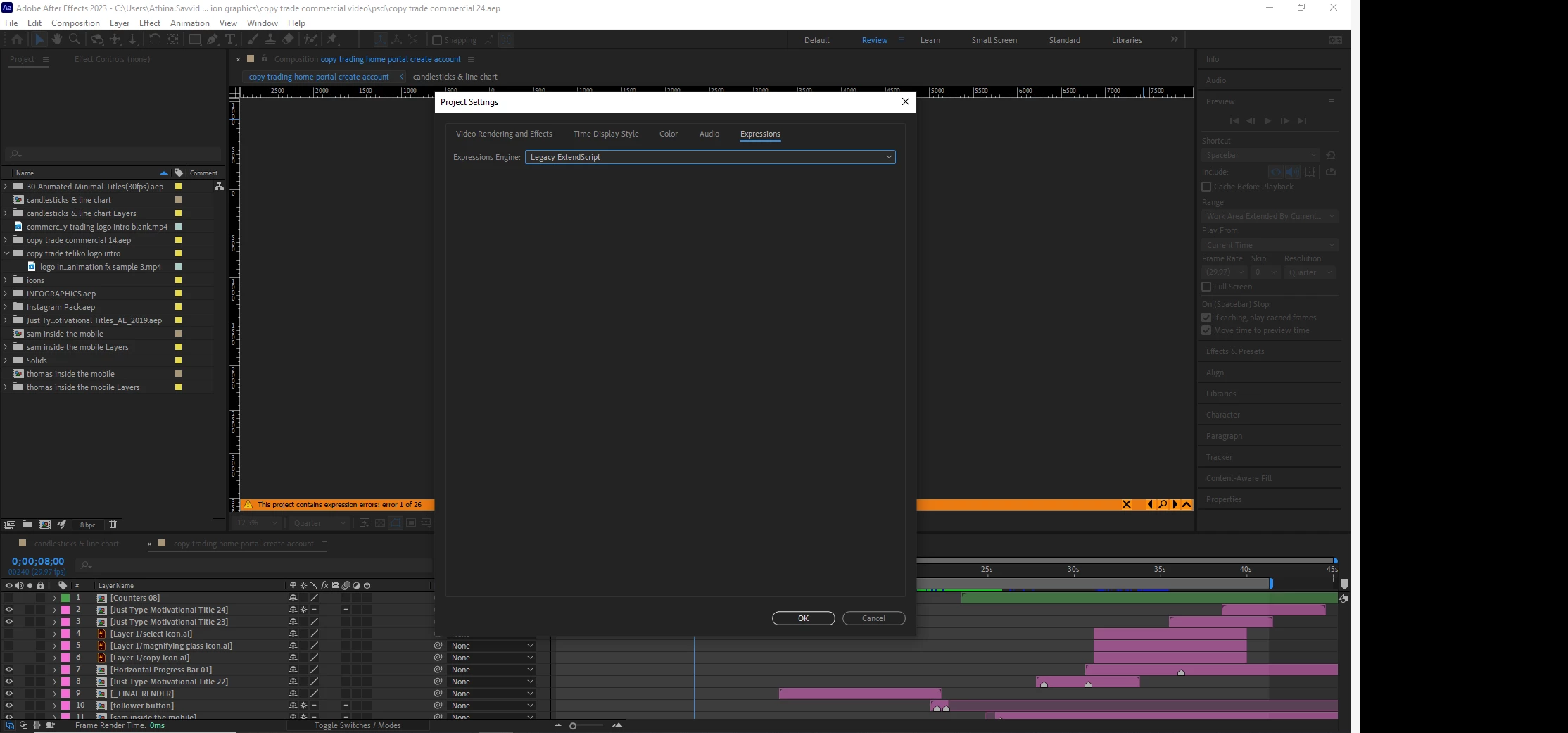
Task: Toggle Move time to preview time
Action: tap(1206, 330)
